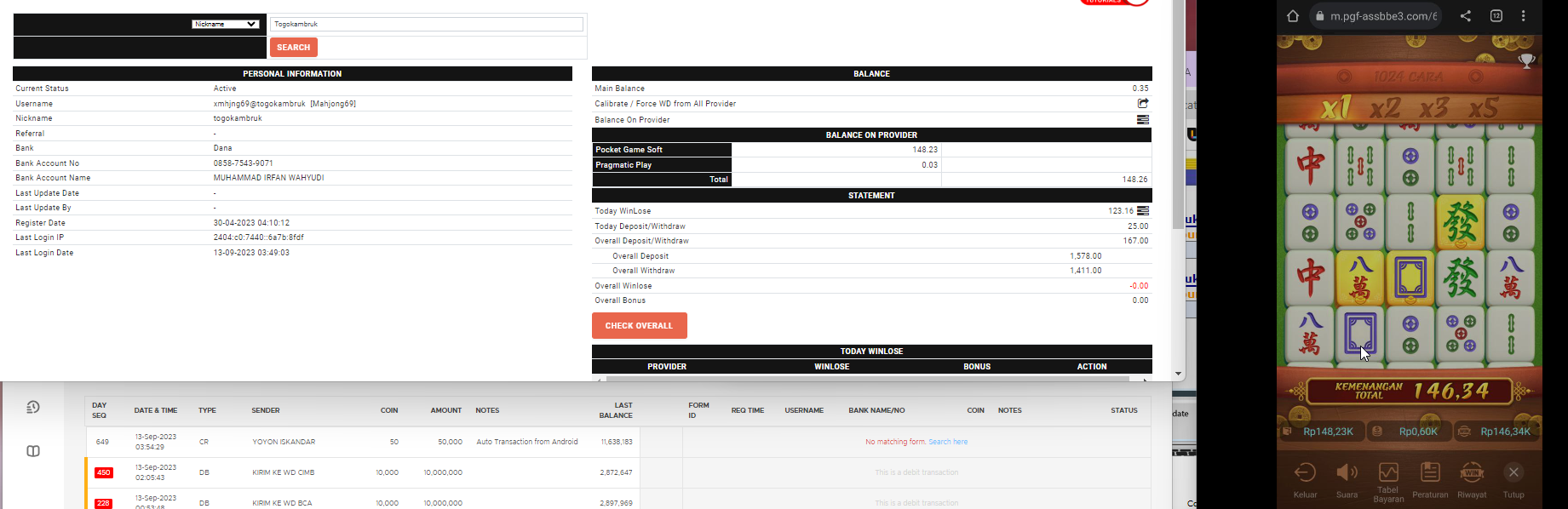Click red 450 day sequence badge
Viewport: 1568px width, 509px height.
click(x=104, y=472)
